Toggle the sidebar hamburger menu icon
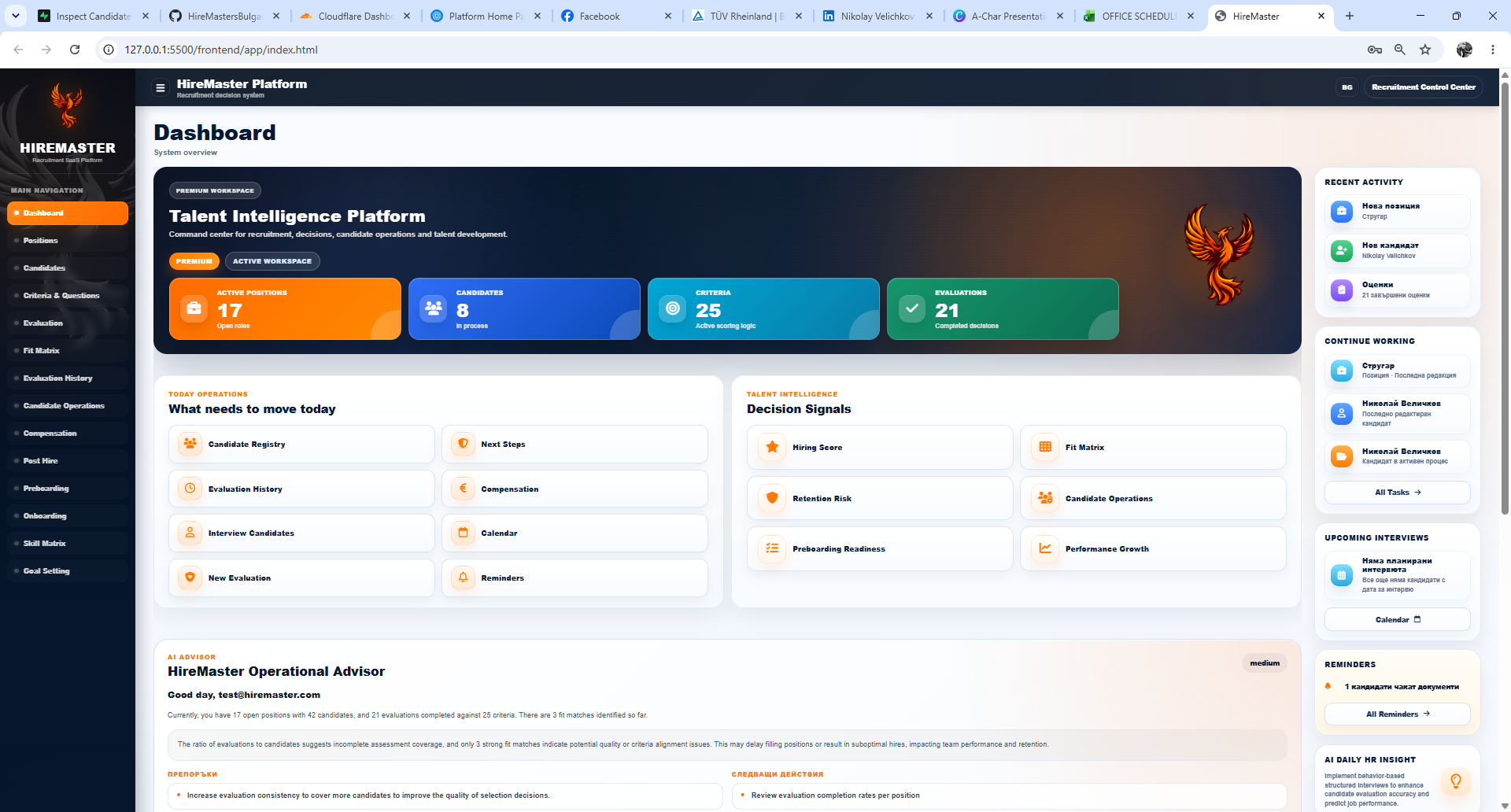The height and width of the screenshot is (812, 1511). point(161,87)
